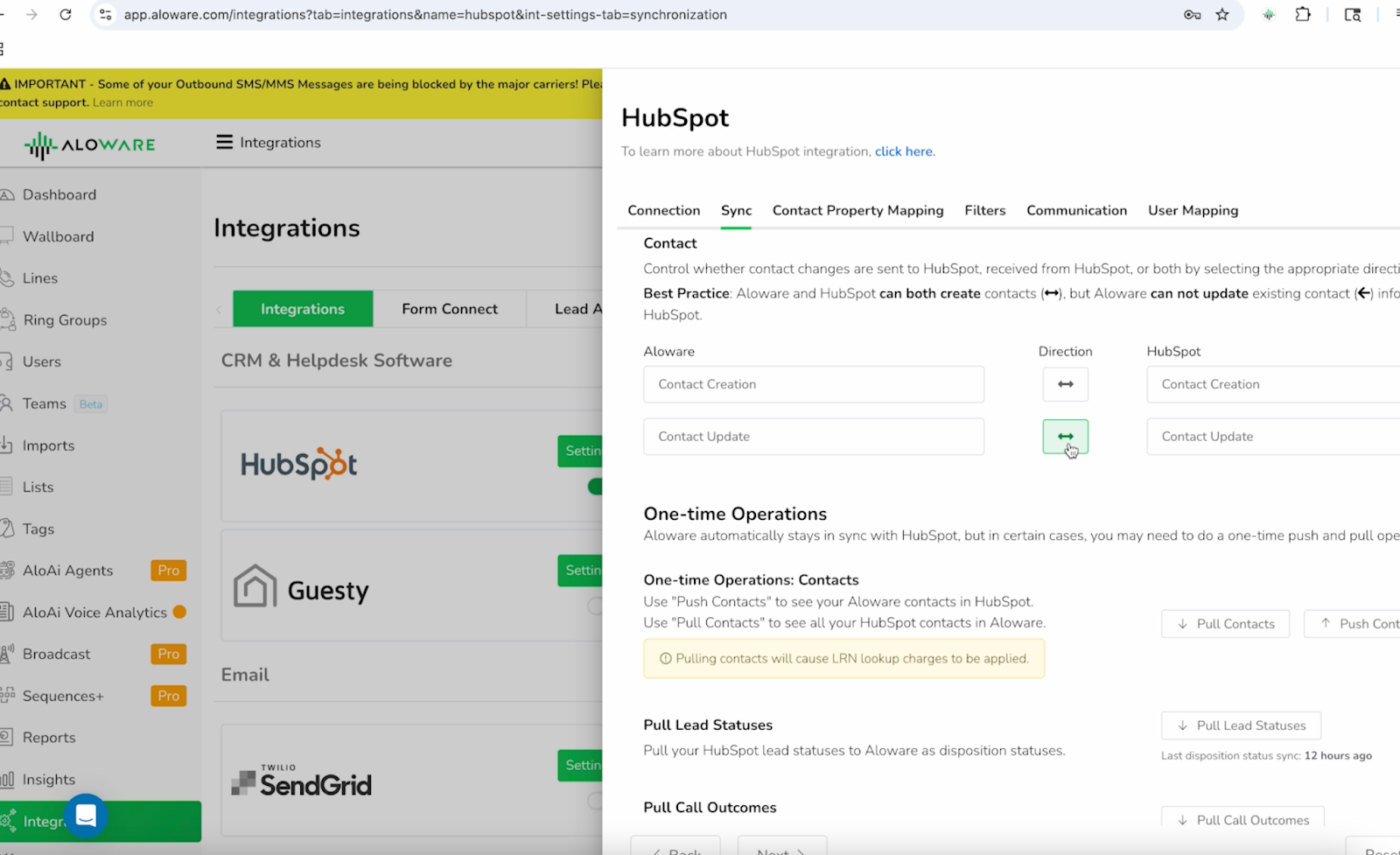
Task: Click 'Learn more' in the yellow banner
Action: [122, 102]
